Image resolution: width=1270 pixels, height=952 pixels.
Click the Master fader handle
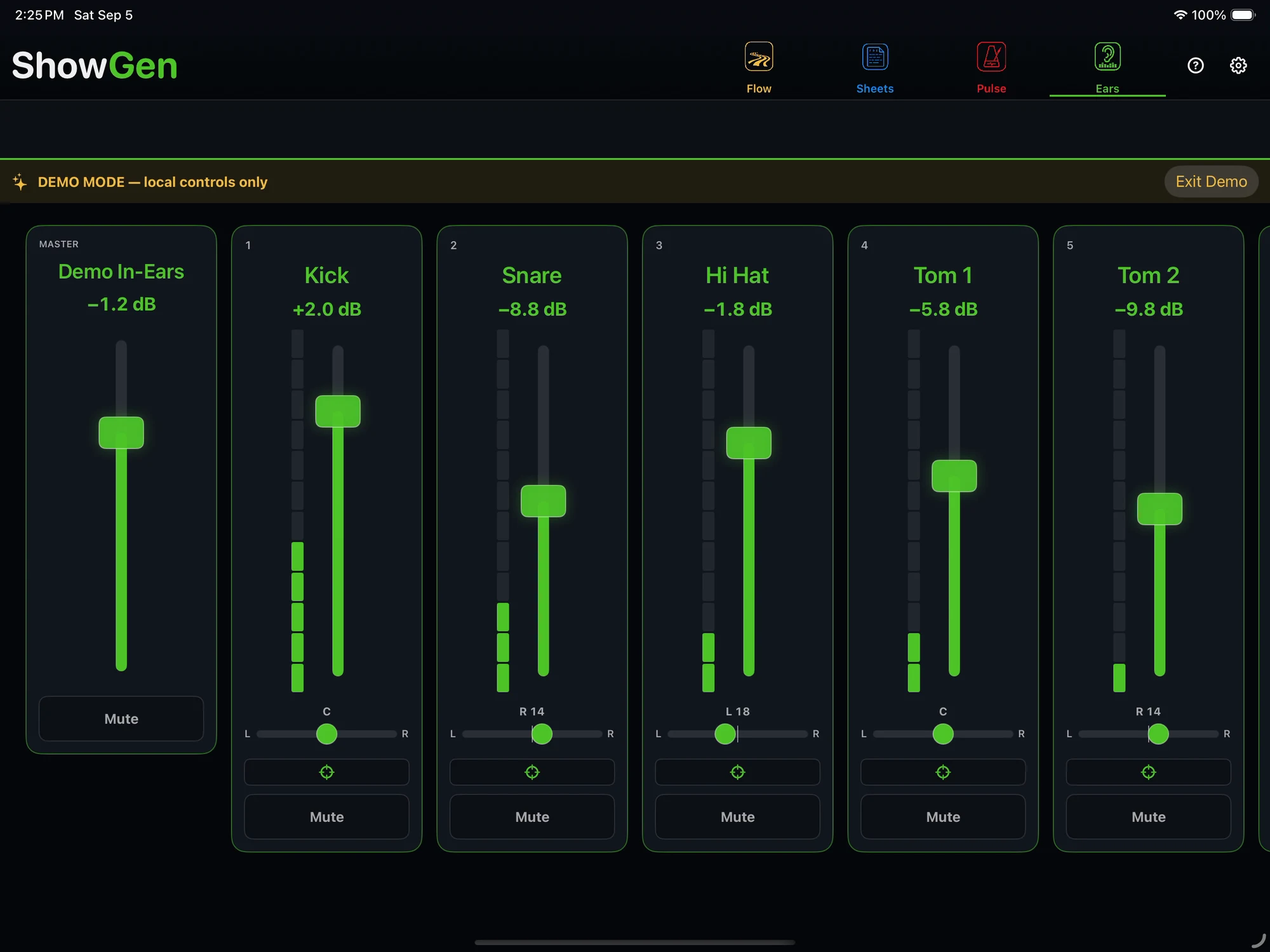coord(121,433)
